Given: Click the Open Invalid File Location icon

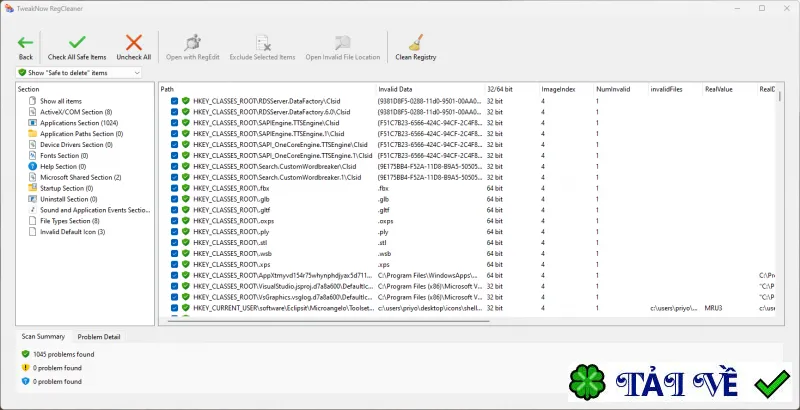Looking at the screenshot, I should (342, 42).
